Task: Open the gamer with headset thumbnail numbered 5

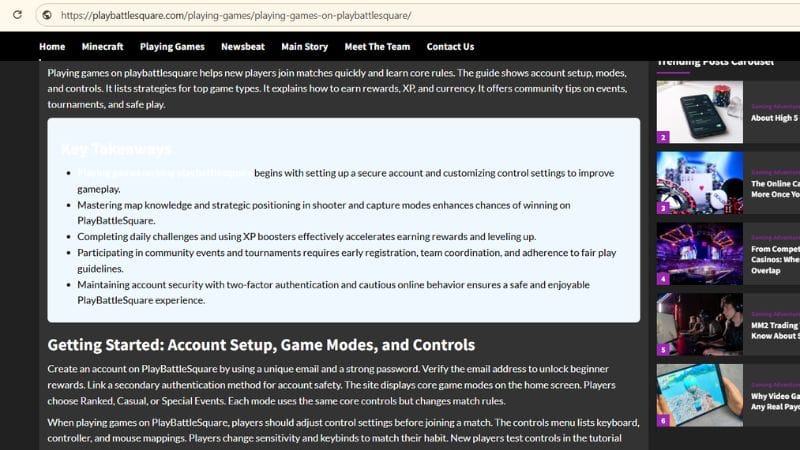Action: click(x=699, y=324)
